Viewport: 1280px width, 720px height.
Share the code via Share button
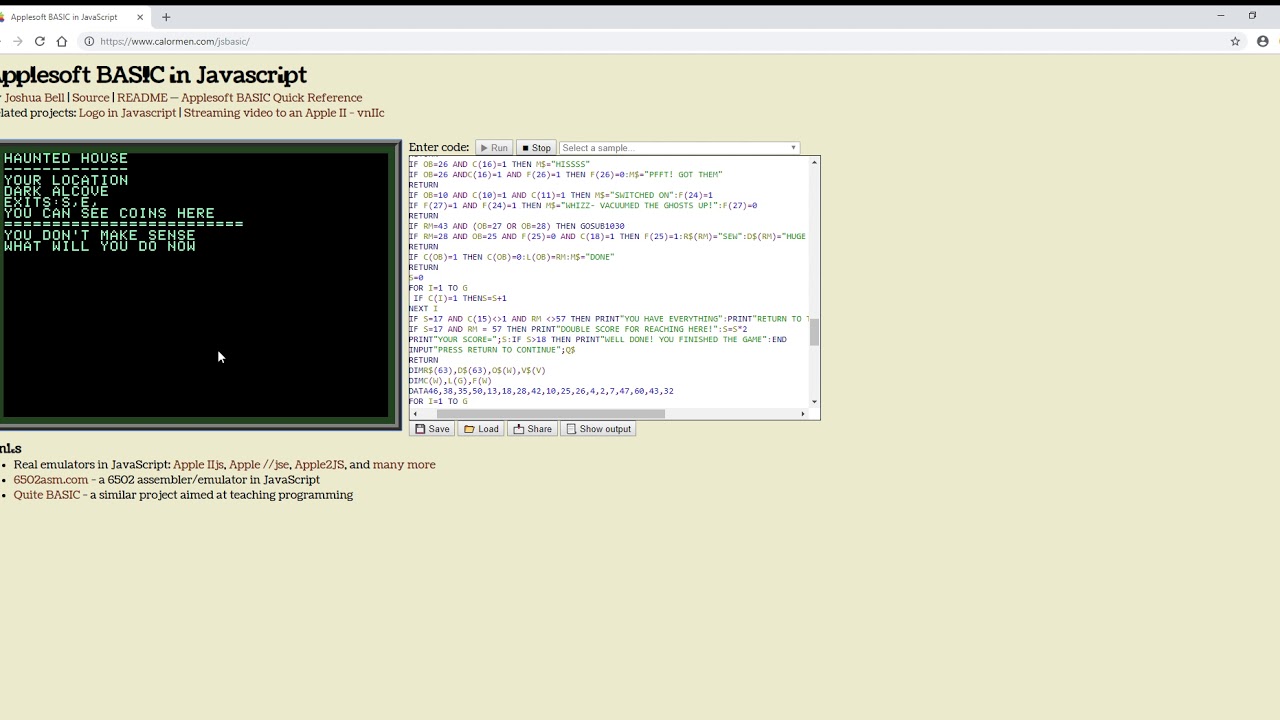click(x=532, y=429)
